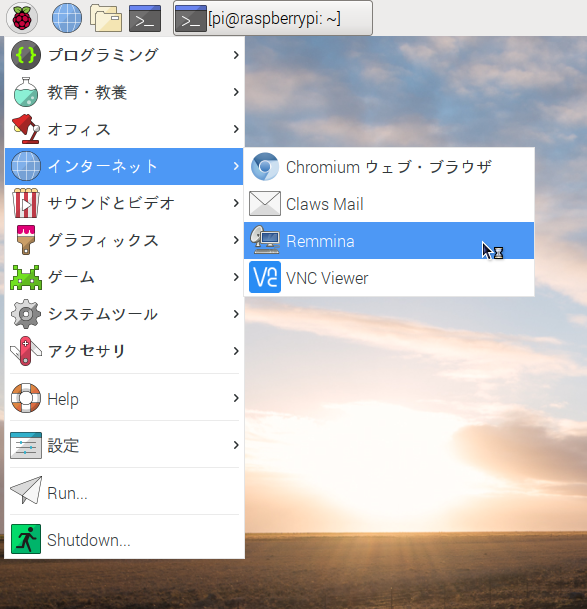Open the オフィス menu category
587x609 pixels.
pyautogui.click(x=124, y=129)
